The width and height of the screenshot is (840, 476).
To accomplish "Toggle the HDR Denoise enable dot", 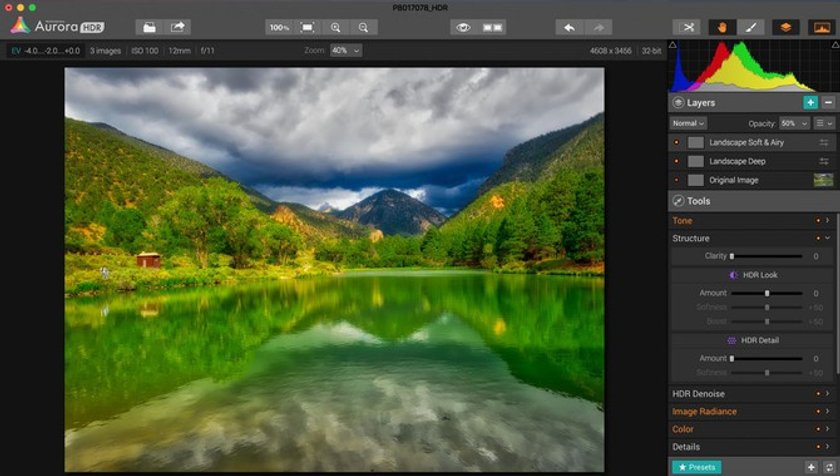I will pyautogui.click(x=818, y=394).
